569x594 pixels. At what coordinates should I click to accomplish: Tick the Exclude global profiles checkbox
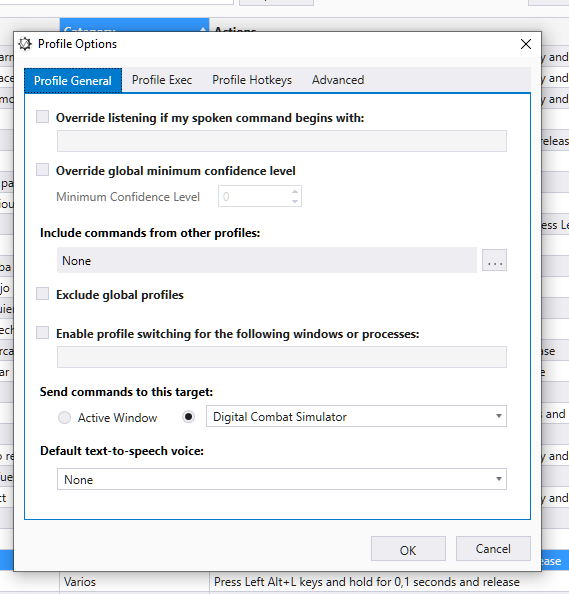42,294
